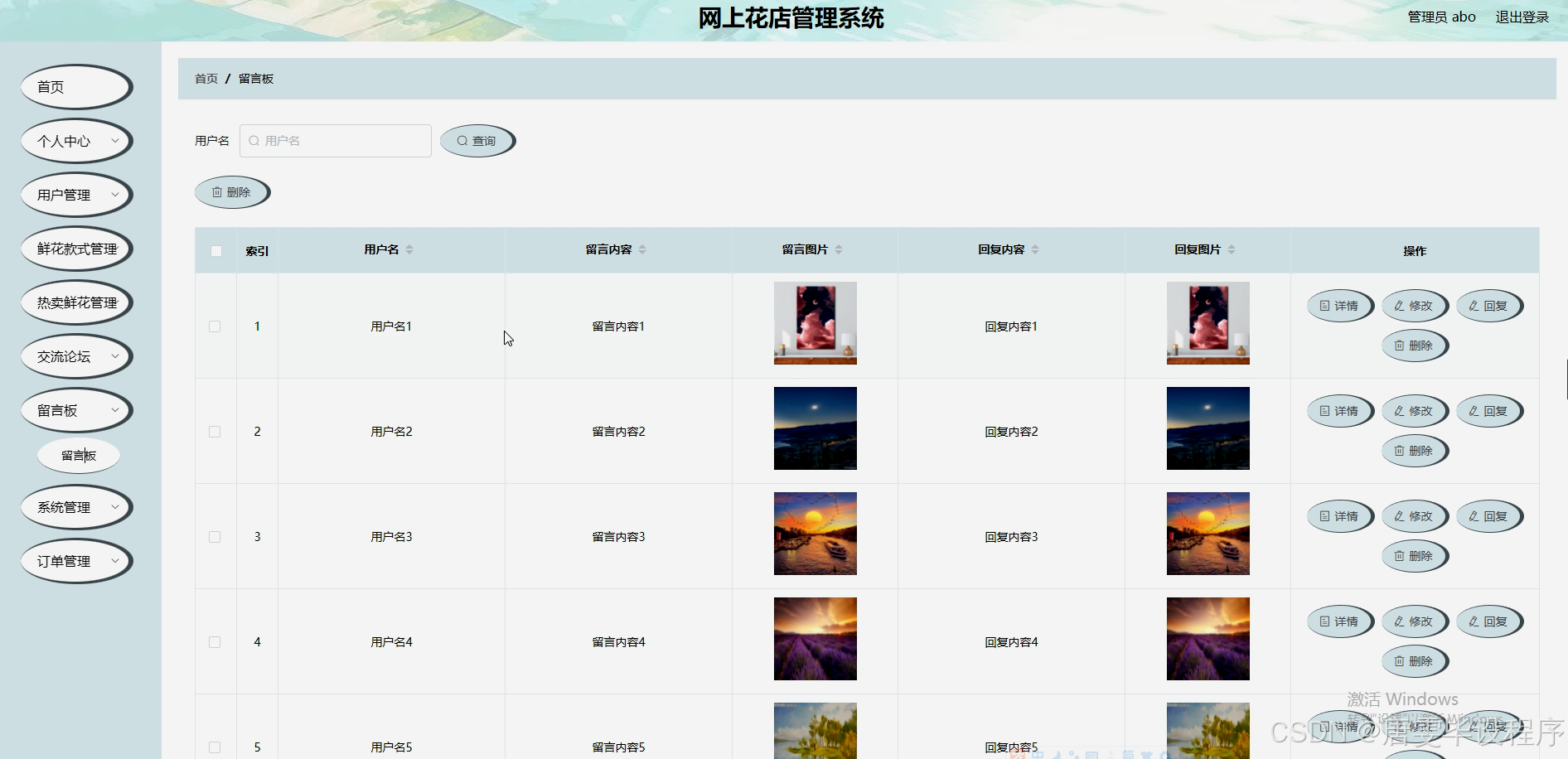
Task: Expand 交流论坛 sidebar menu
Action: pos(76,356)
